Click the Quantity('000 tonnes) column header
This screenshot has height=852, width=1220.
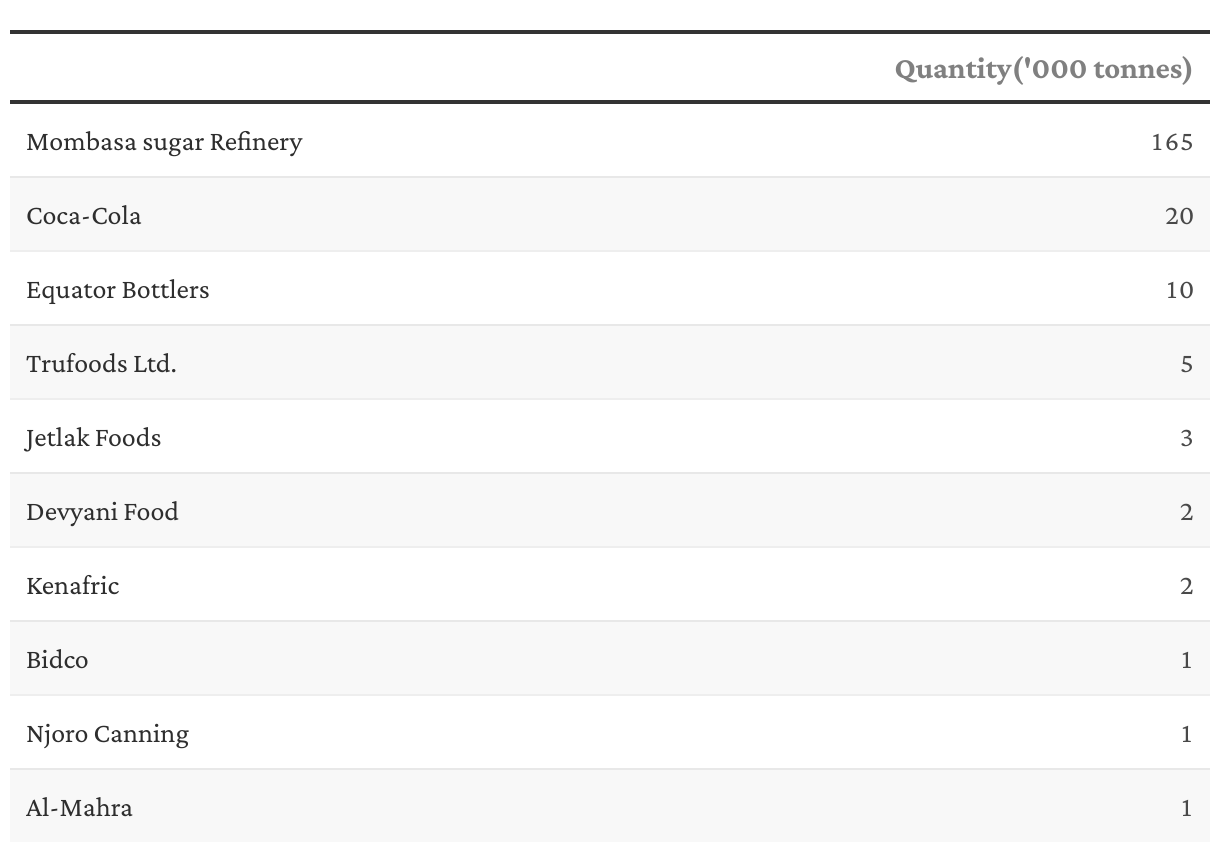1043,69
